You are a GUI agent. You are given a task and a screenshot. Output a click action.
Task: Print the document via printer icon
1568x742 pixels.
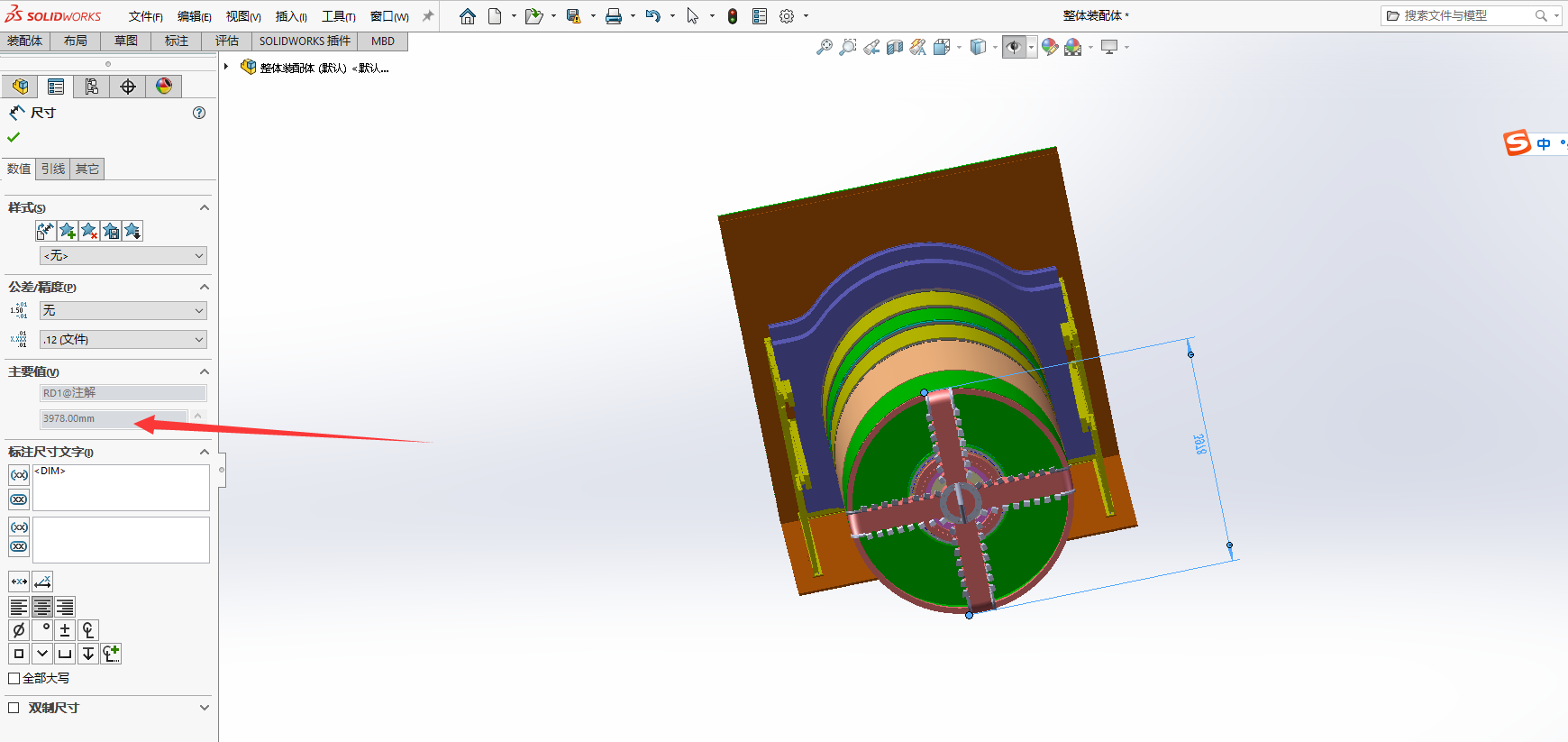(x=614, y=16)
